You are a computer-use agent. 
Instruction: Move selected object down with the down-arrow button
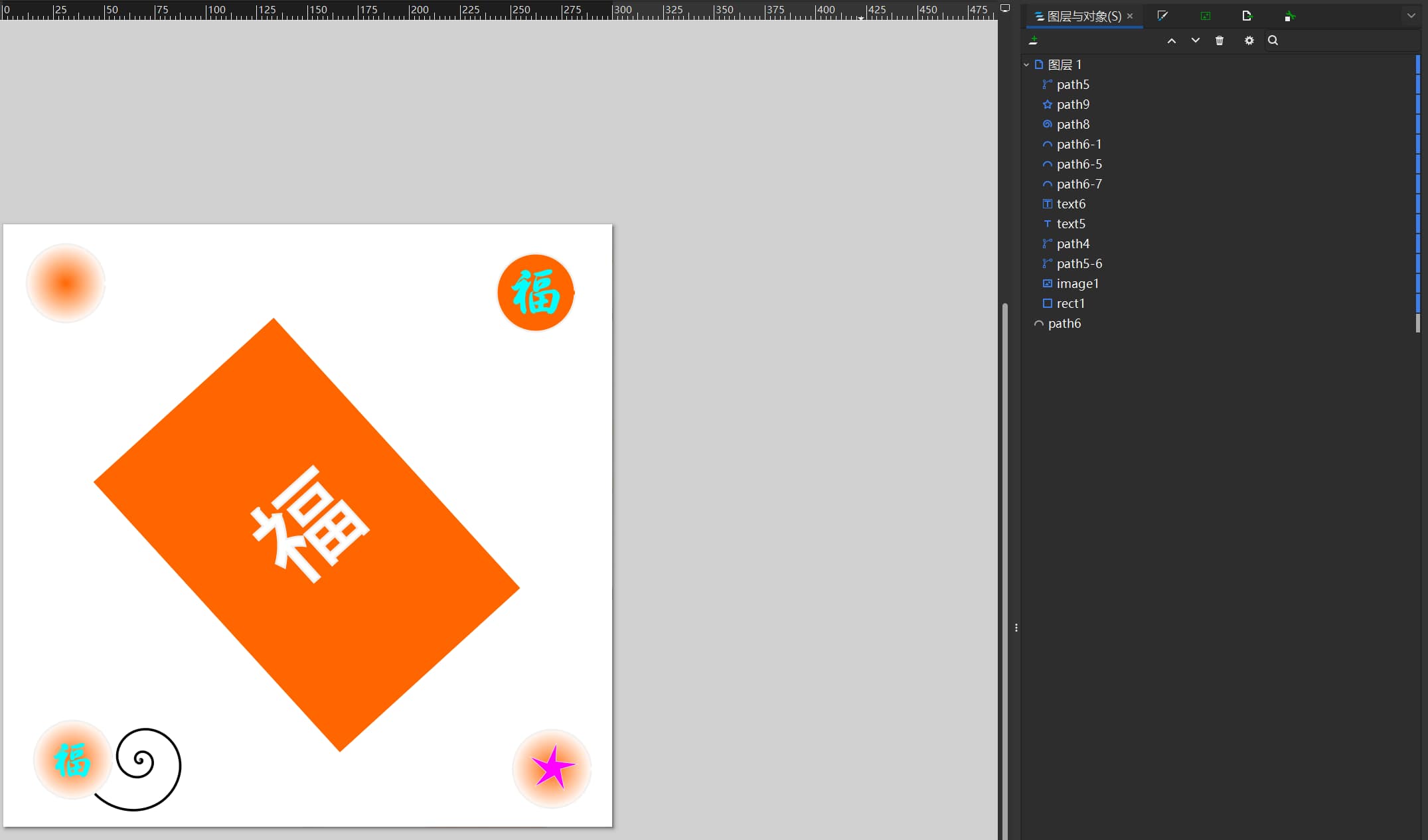(1195, 40)
